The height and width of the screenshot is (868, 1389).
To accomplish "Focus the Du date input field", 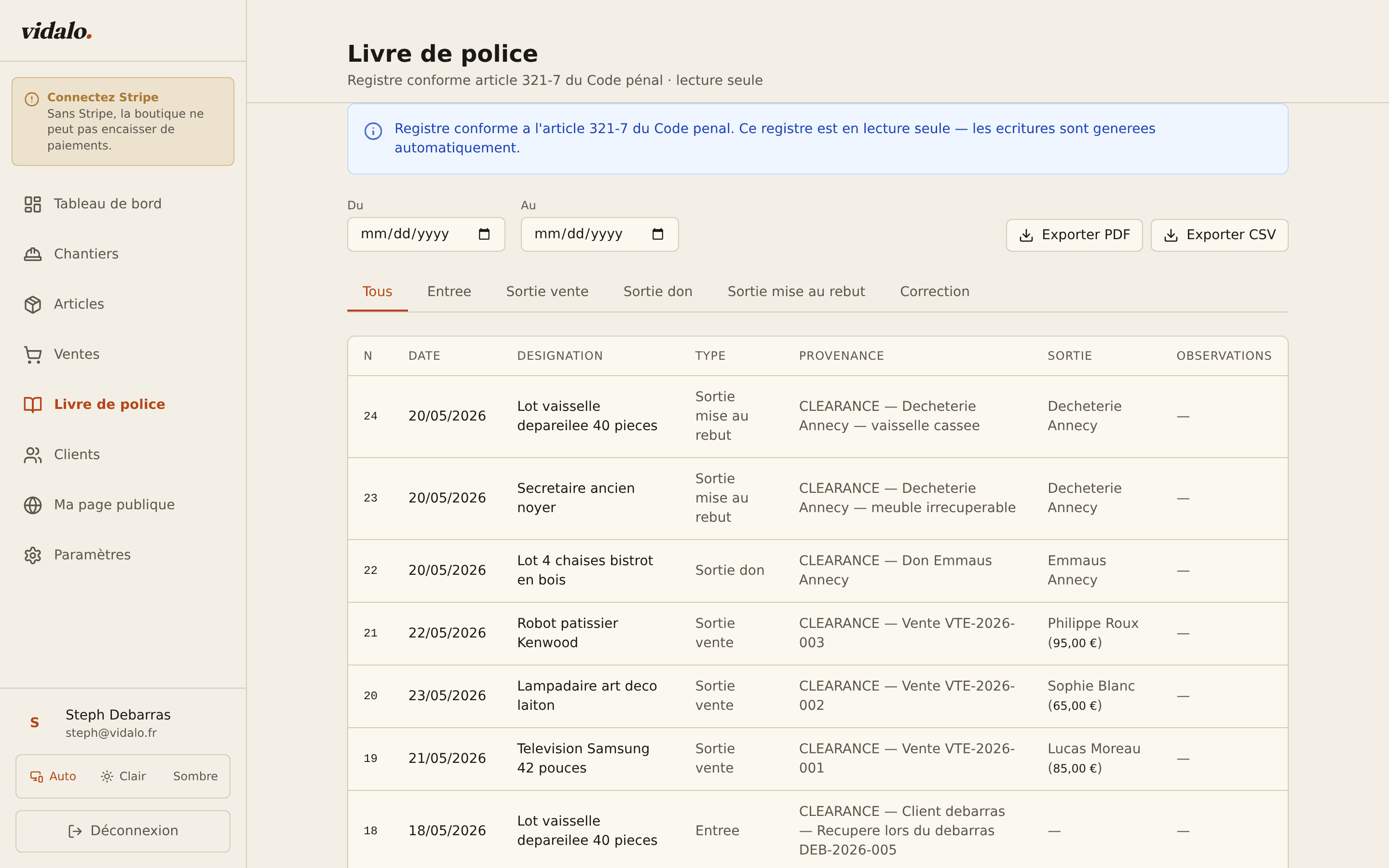I will [426, 234].
